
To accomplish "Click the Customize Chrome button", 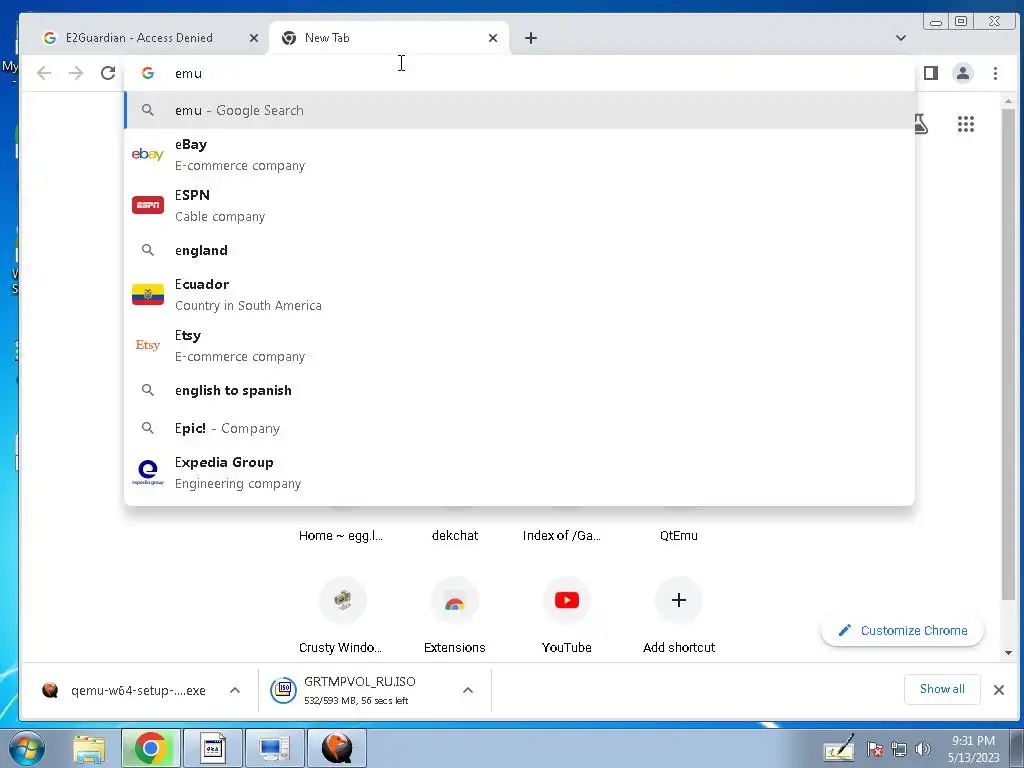I will 903,630.
